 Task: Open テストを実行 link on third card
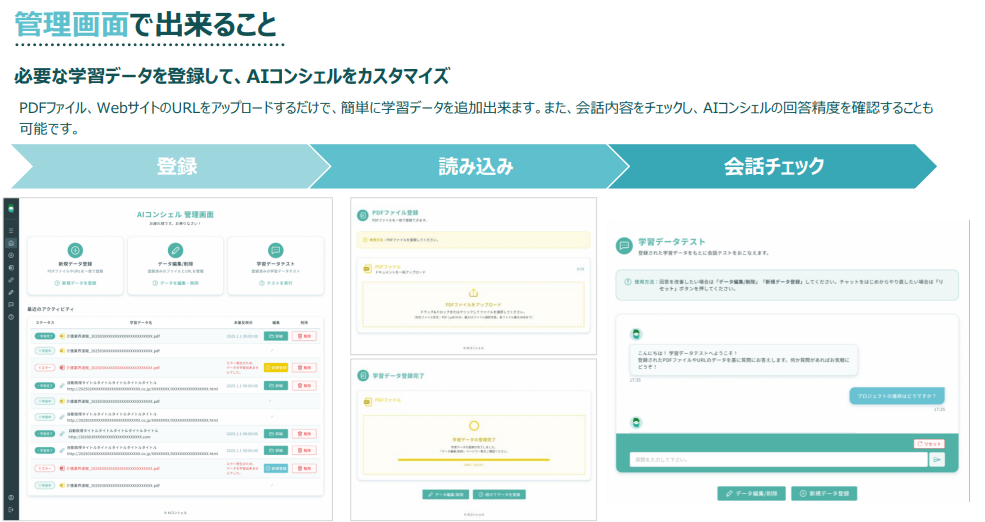tap(276, 283)
